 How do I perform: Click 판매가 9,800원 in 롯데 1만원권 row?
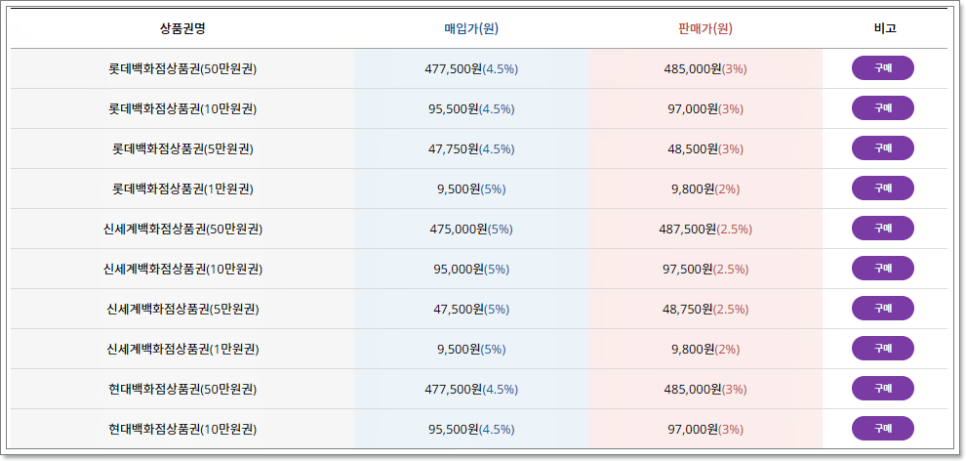tap(705, 189)
